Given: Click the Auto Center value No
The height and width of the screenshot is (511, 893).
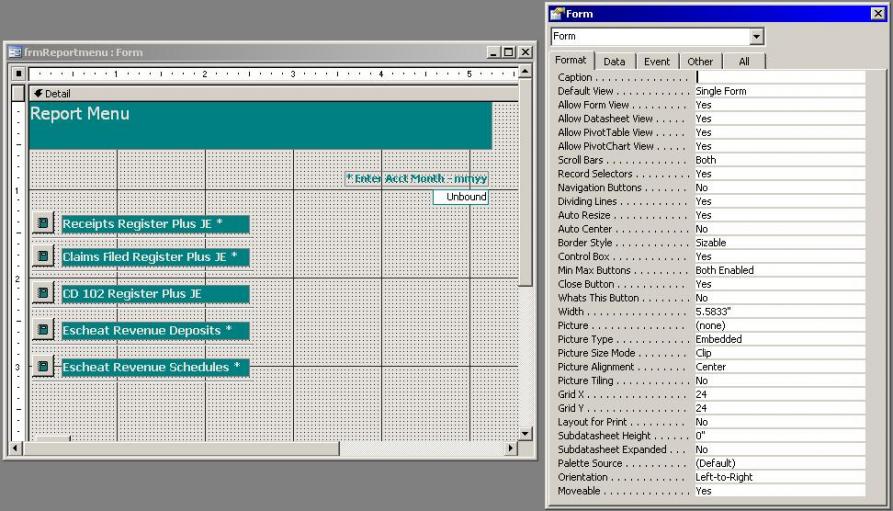Looking at the screenshot, I should pyautogui.click(x=780, y=229).
